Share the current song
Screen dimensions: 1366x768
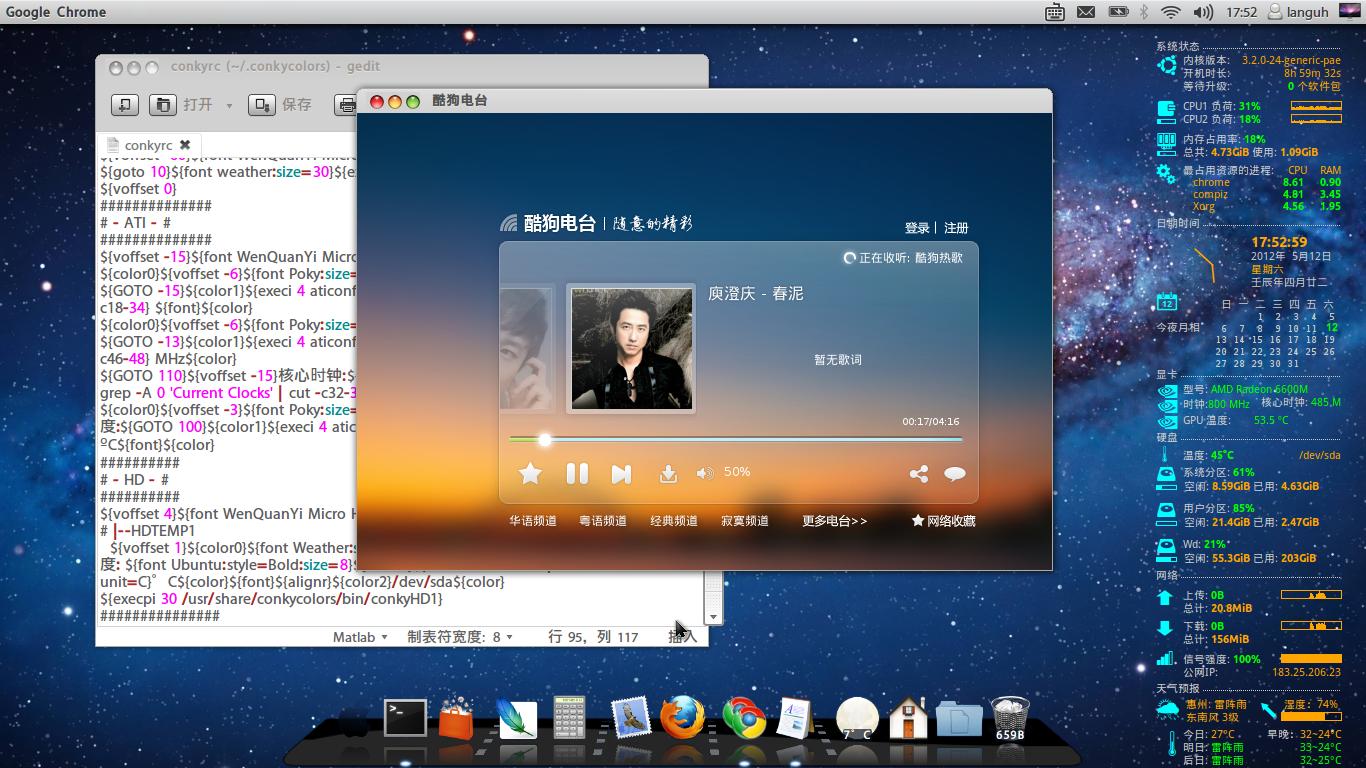pyautogui.click(x=918, y=474)
